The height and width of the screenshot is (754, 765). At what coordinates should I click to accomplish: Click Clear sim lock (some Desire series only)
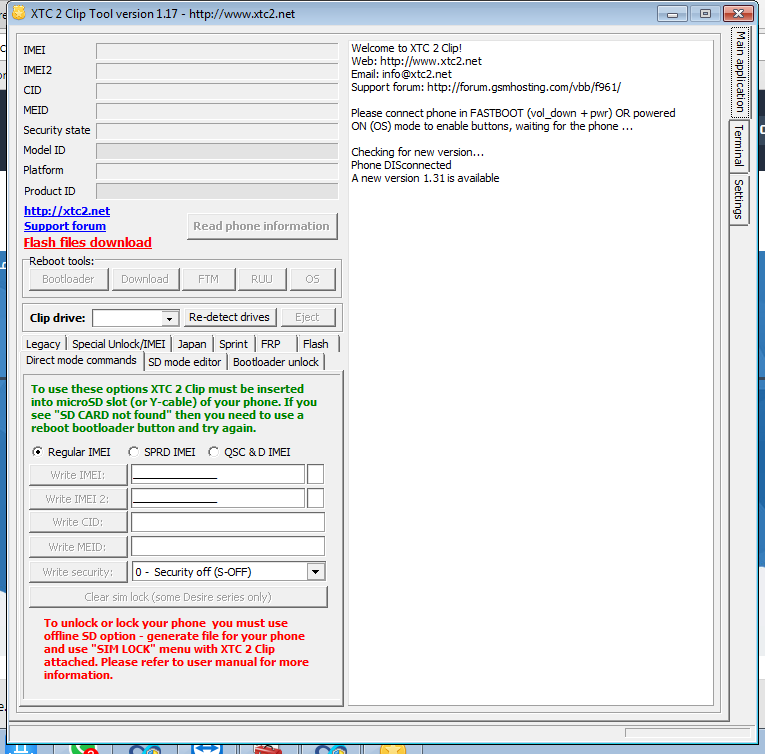coord(178,597)
